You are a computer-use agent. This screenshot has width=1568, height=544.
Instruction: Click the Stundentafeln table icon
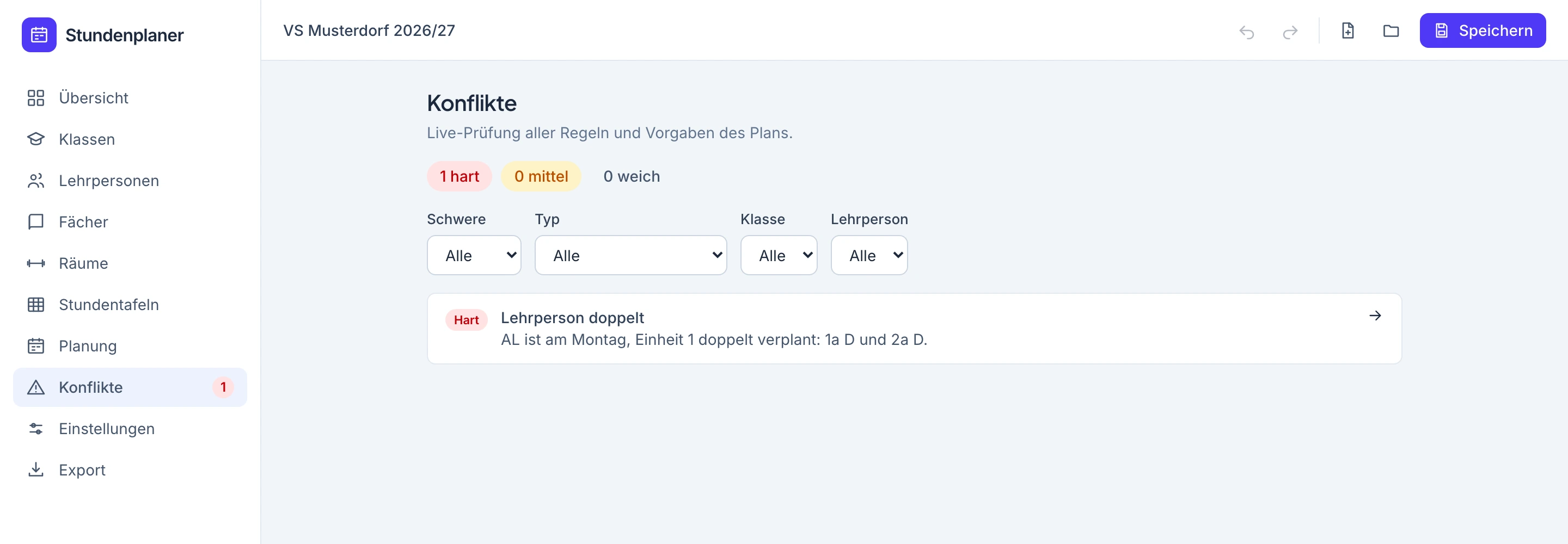(x=36, y=305)
